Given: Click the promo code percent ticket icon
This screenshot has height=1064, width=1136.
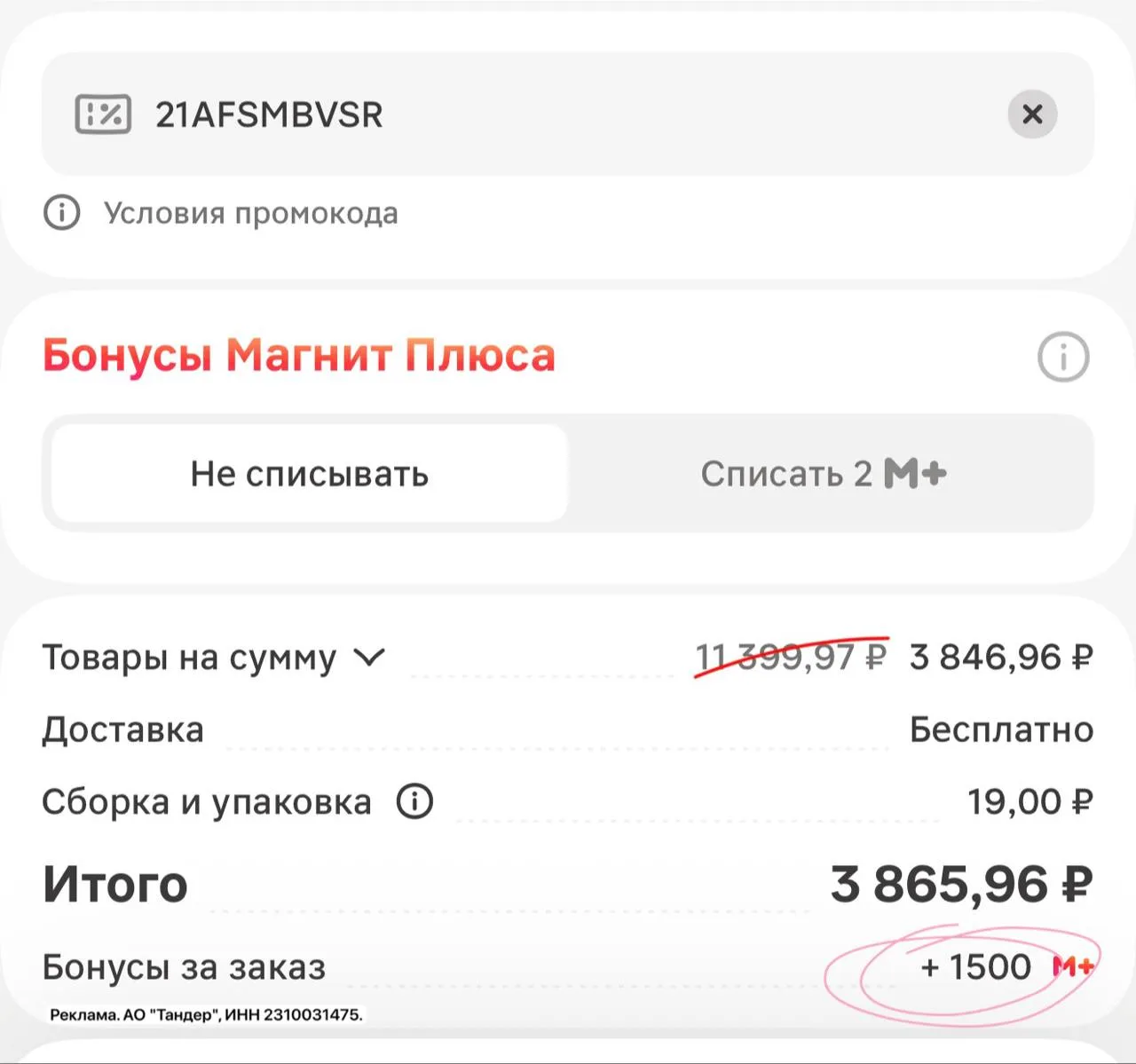Looking at the screenshot, I should 103,114.
